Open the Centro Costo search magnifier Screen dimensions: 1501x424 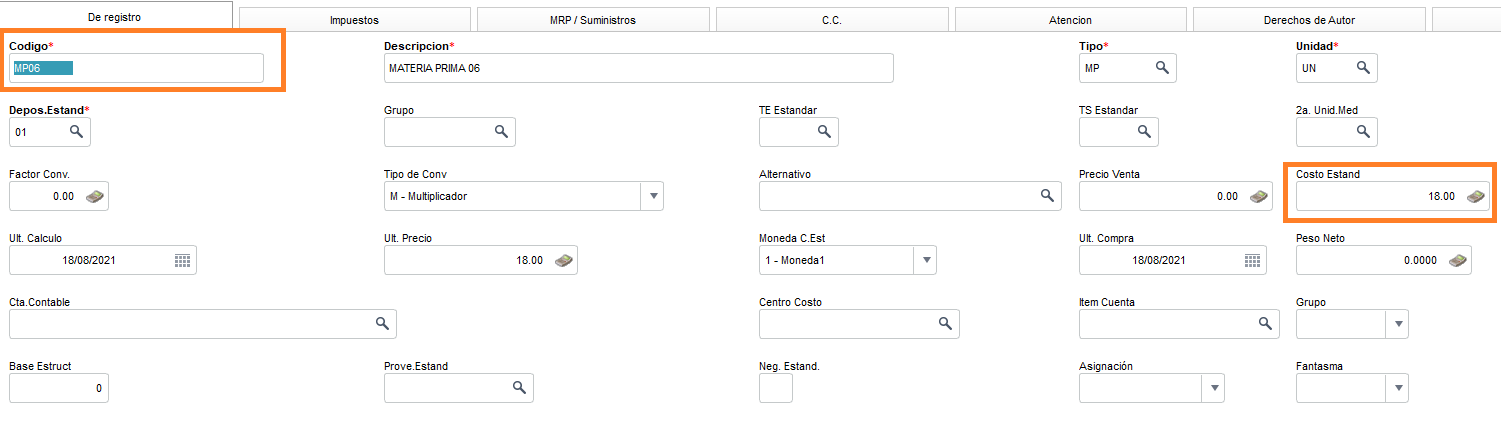[945, 324]
